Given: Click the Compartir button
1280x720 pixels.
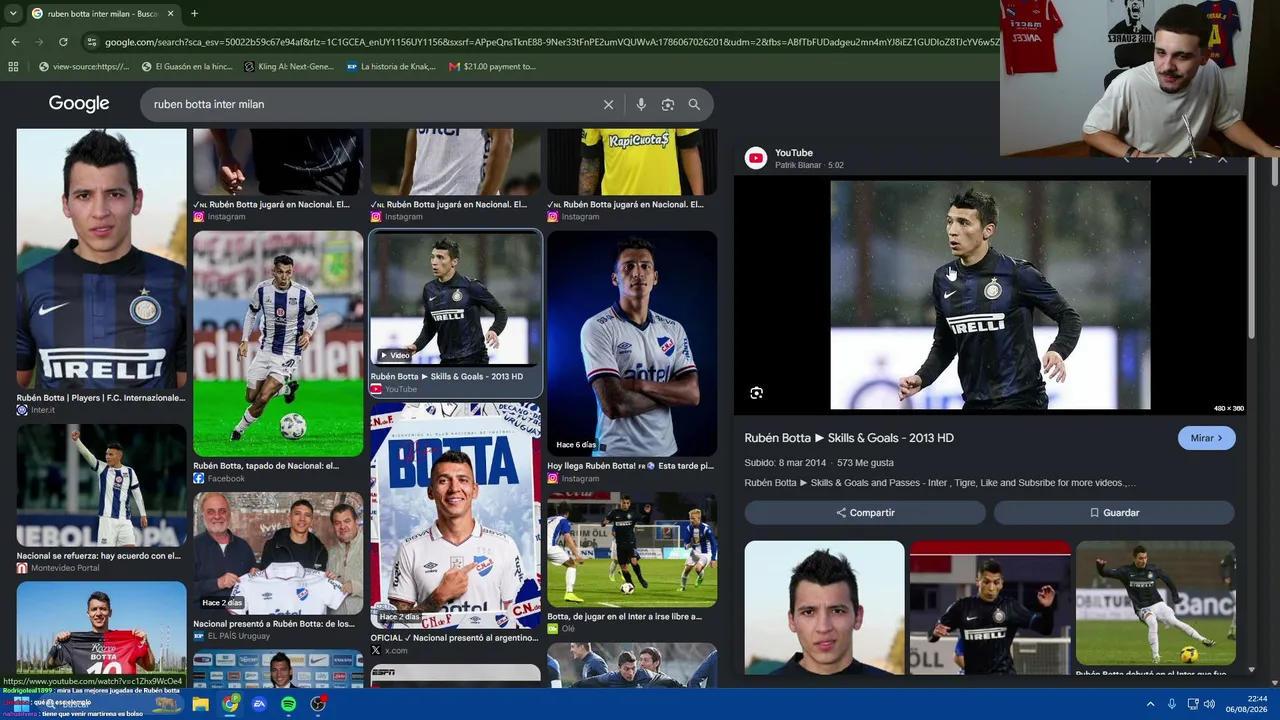Looking at the screenshot, I should [x=865, y=513].
